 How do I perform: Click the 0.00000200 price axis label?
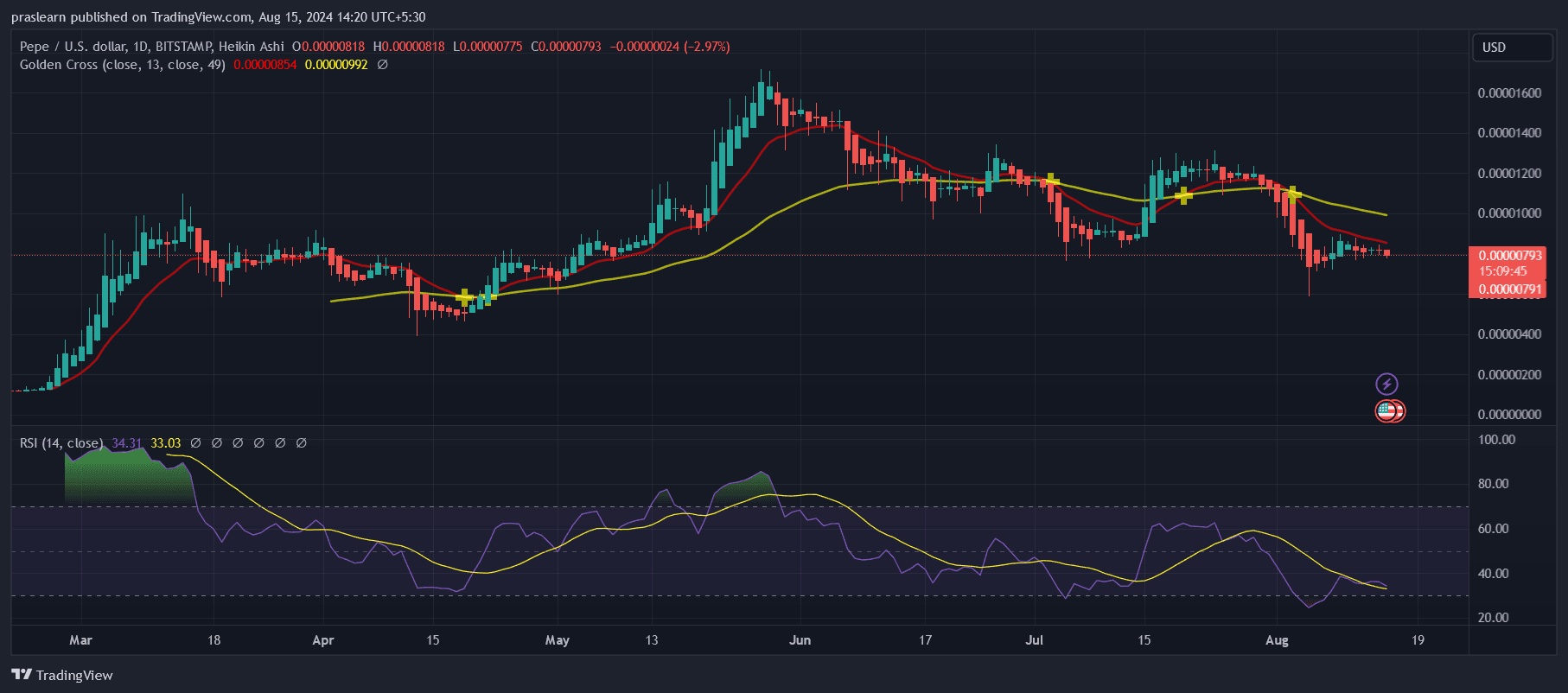coord(1509,375)
